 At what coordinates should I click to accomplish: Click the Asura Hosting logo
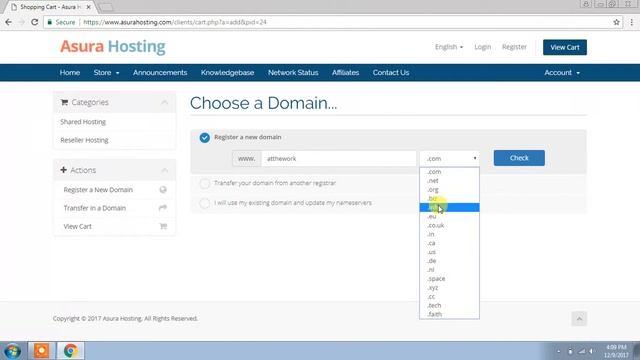tap(113, 47)
